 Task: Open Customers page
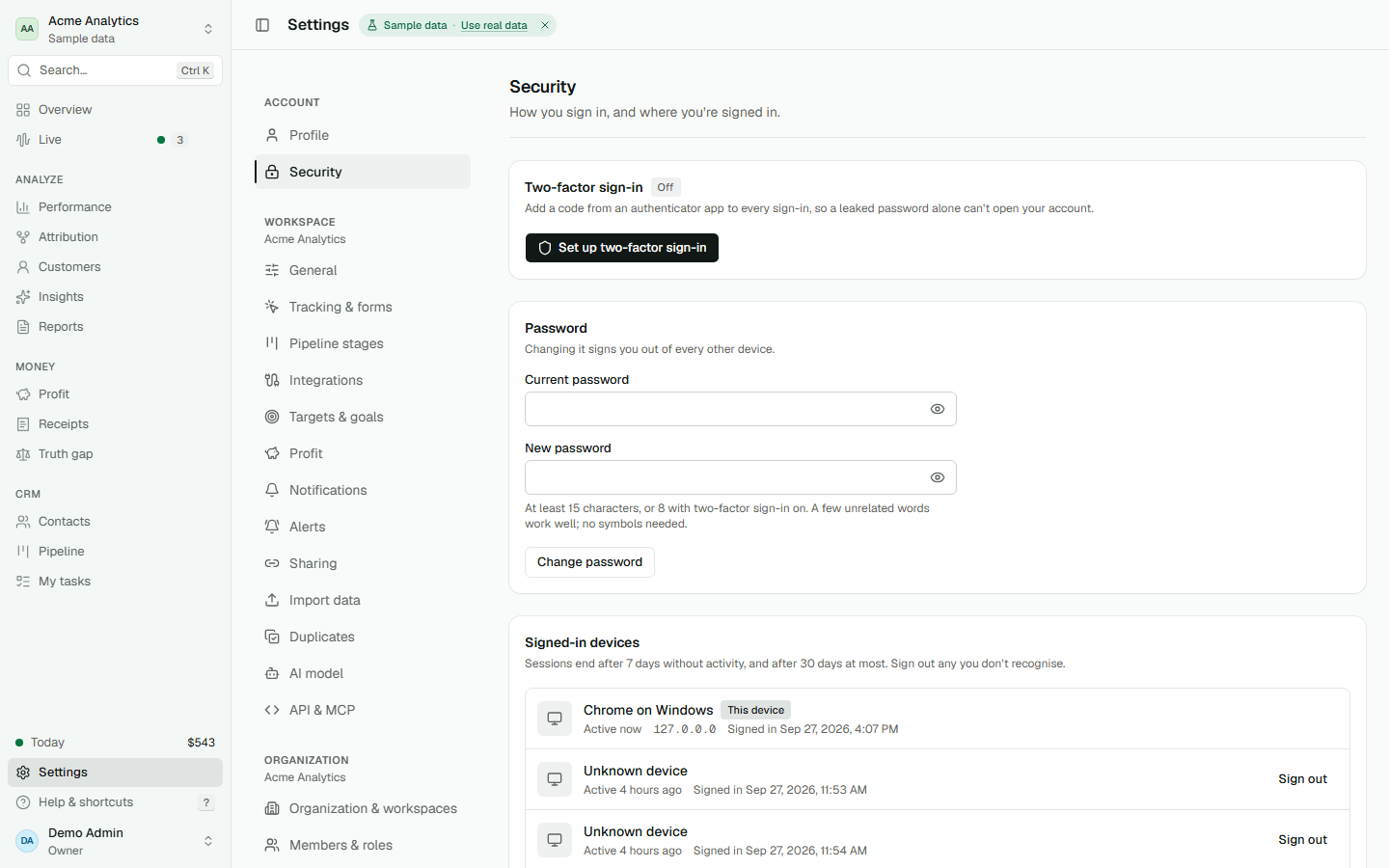115,267
